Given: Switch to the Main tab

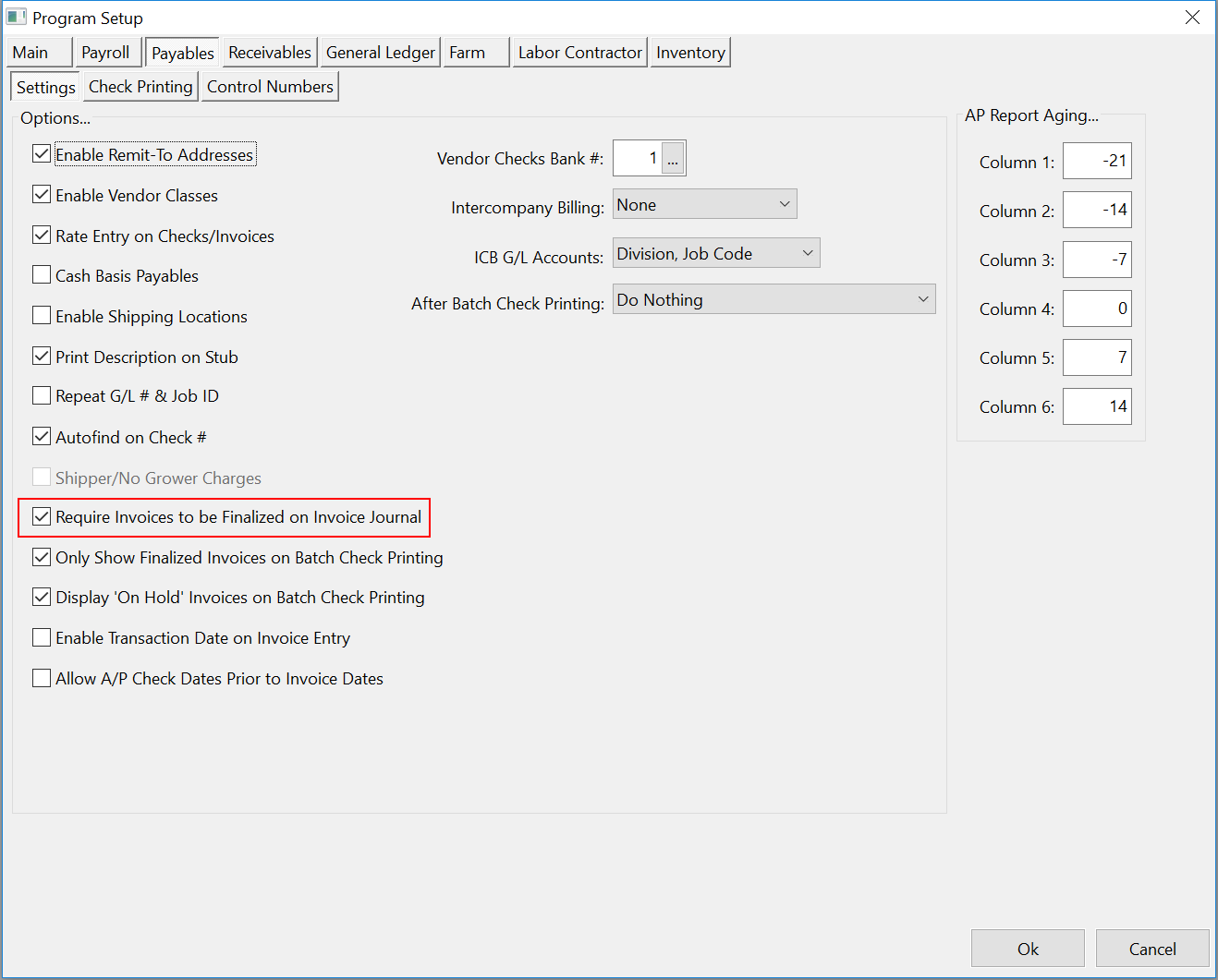Looking at the screenshot, I should pyautogui.click(x=38, y=53).
